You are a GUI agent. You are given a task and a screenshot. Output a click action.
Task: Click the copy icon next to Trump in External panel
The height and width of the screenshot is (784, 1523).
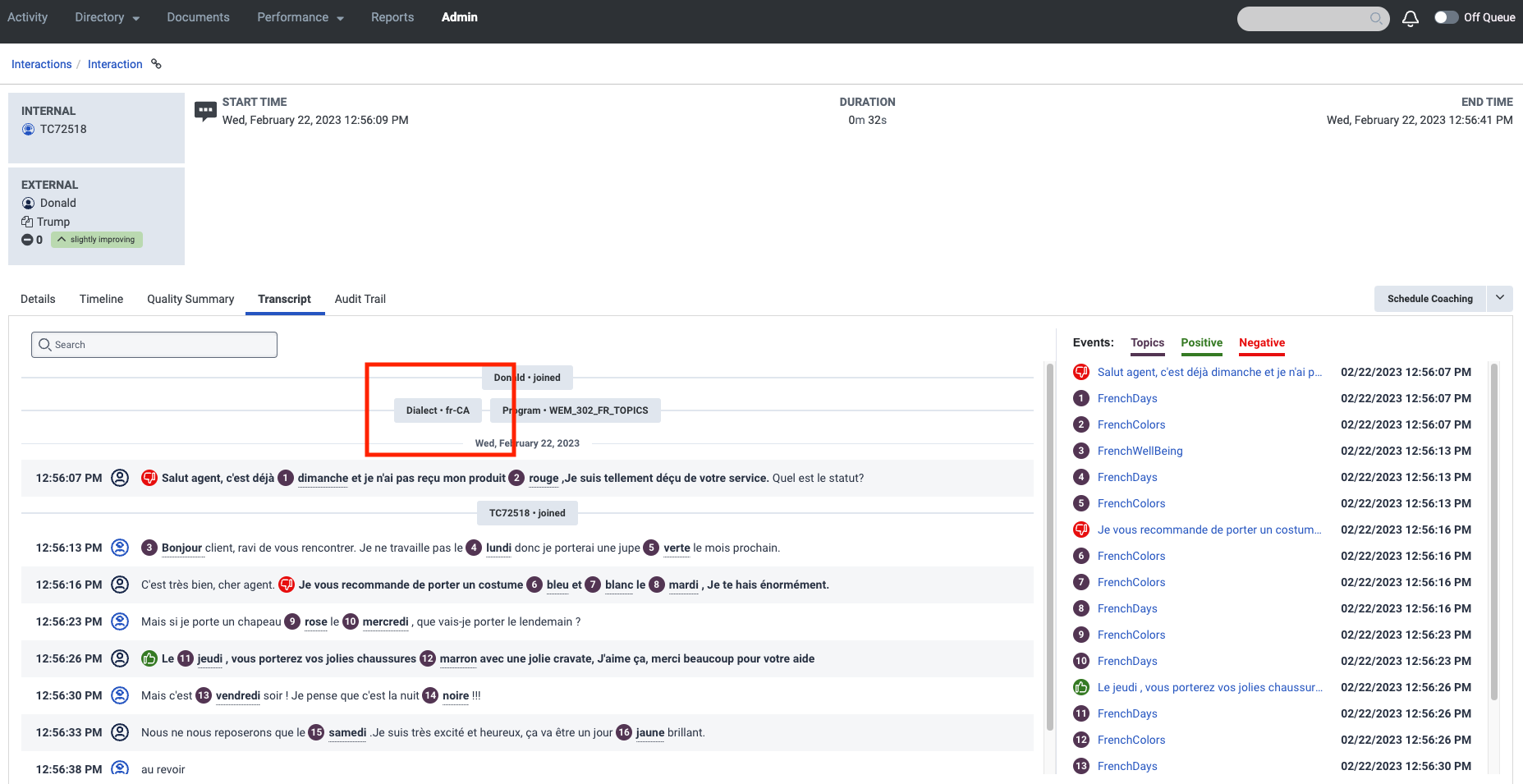click(x=27, y=221)
